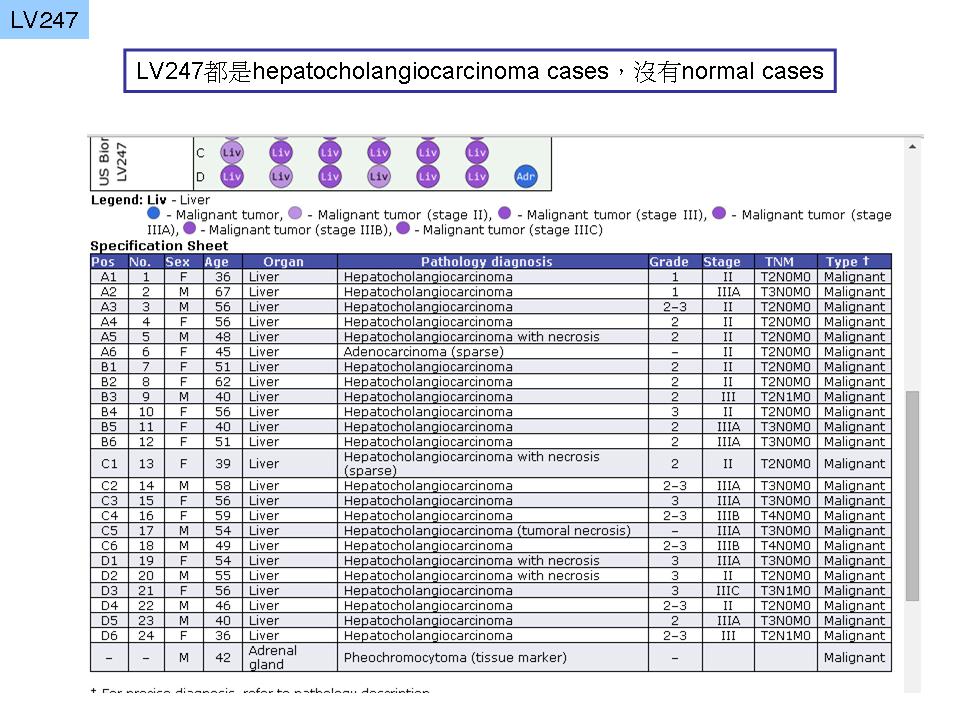Screen dimensions: 960x720
Task: Click the fourth Liv core in row C
Action: click(x=378, y=152)
